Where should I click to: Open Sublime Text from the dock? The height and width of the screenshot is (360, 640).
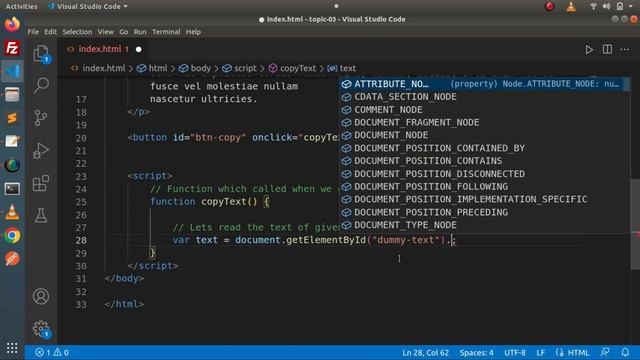tap(12, 118)
